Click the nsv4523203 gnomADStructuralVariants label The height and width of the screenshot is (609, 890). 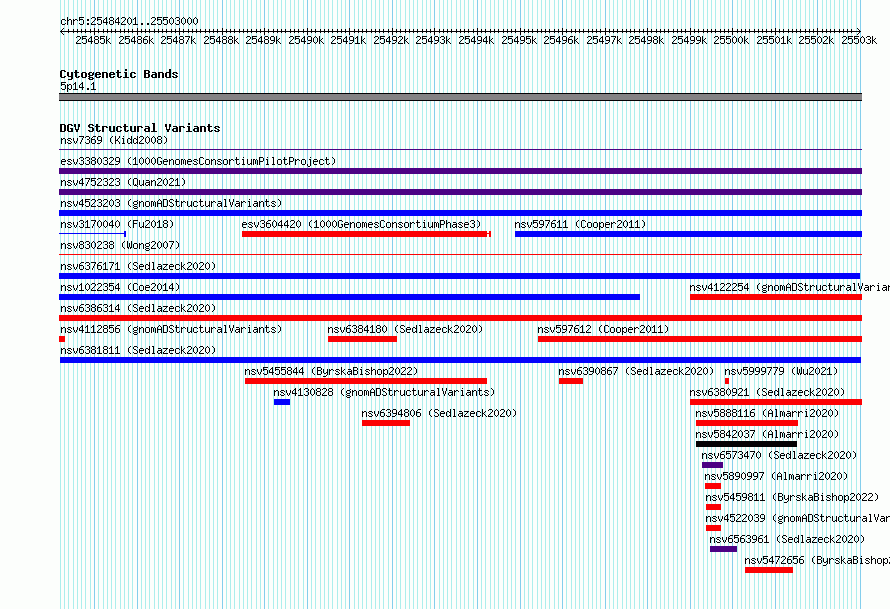[171, 203]
